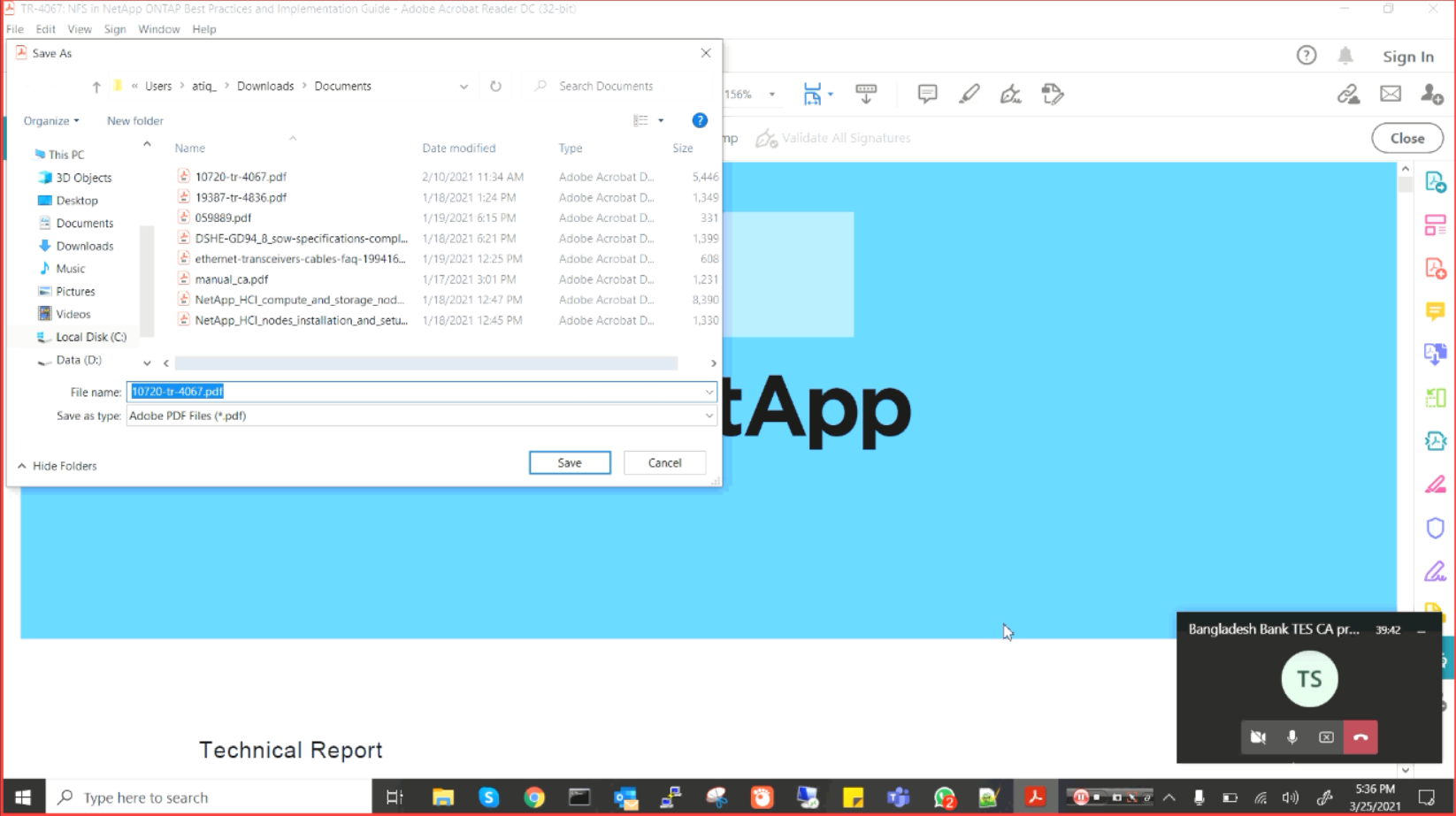Image resolution: width=1456 pixels, height=816 pixels.
Task: Open fit page tool dropdown arrow
Action: [x=830, y=94]
